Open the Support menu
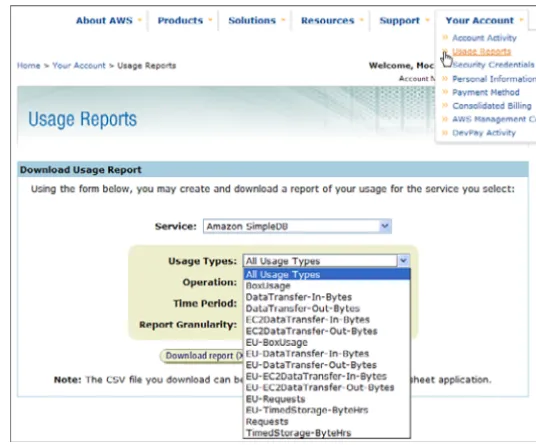The width and height of the screenshot is (536, 445). [399, 21]
